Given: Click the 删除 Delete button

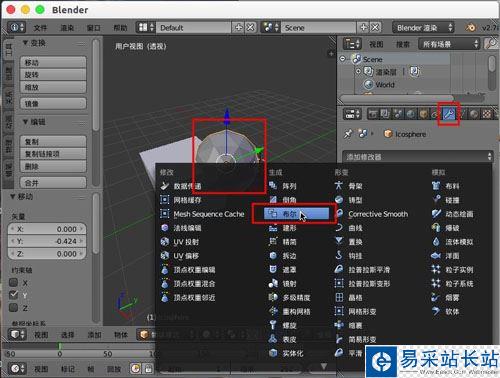Looking at the screenshot, I should point(53,166).
